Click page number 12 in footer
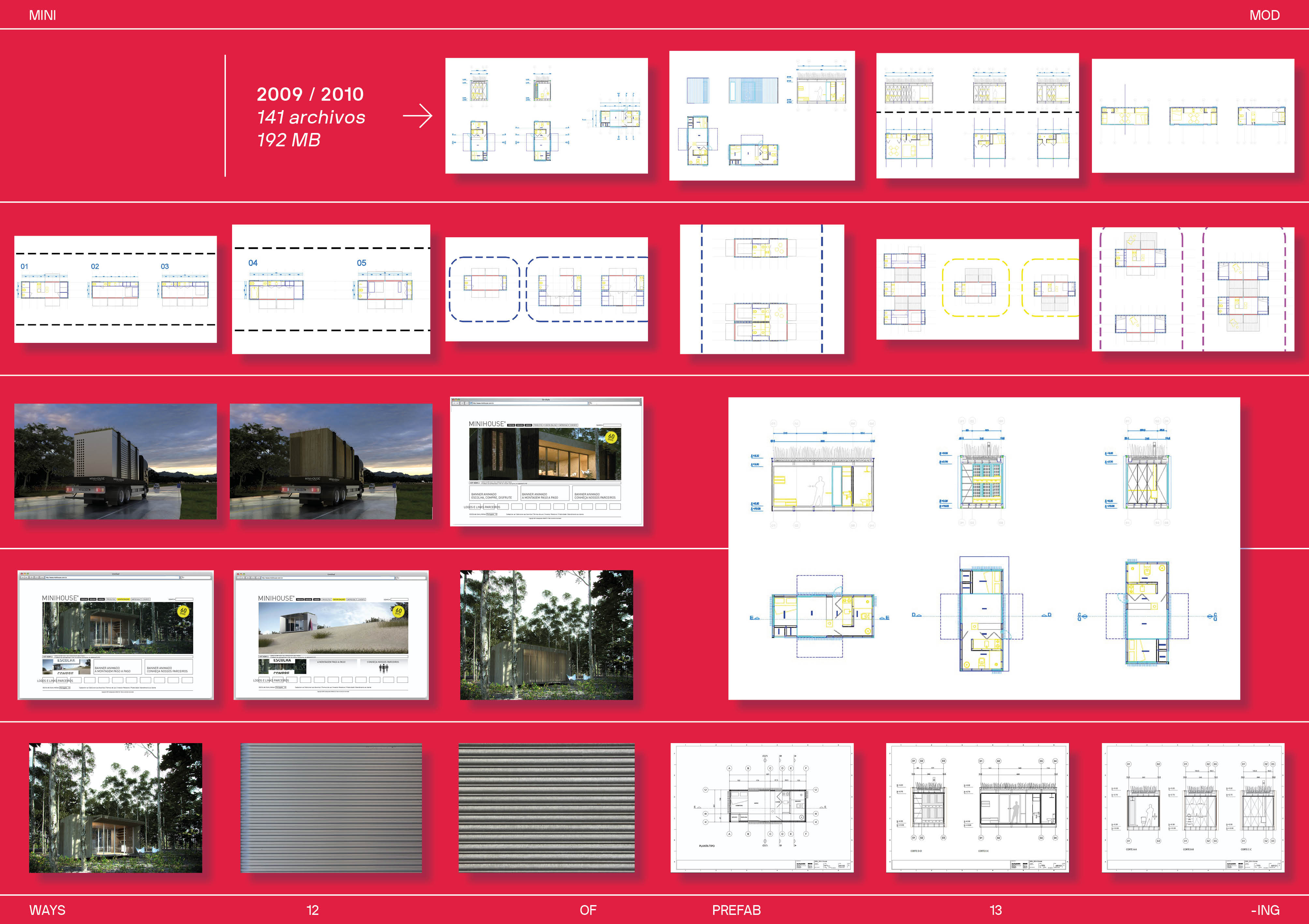 [313, 910]
